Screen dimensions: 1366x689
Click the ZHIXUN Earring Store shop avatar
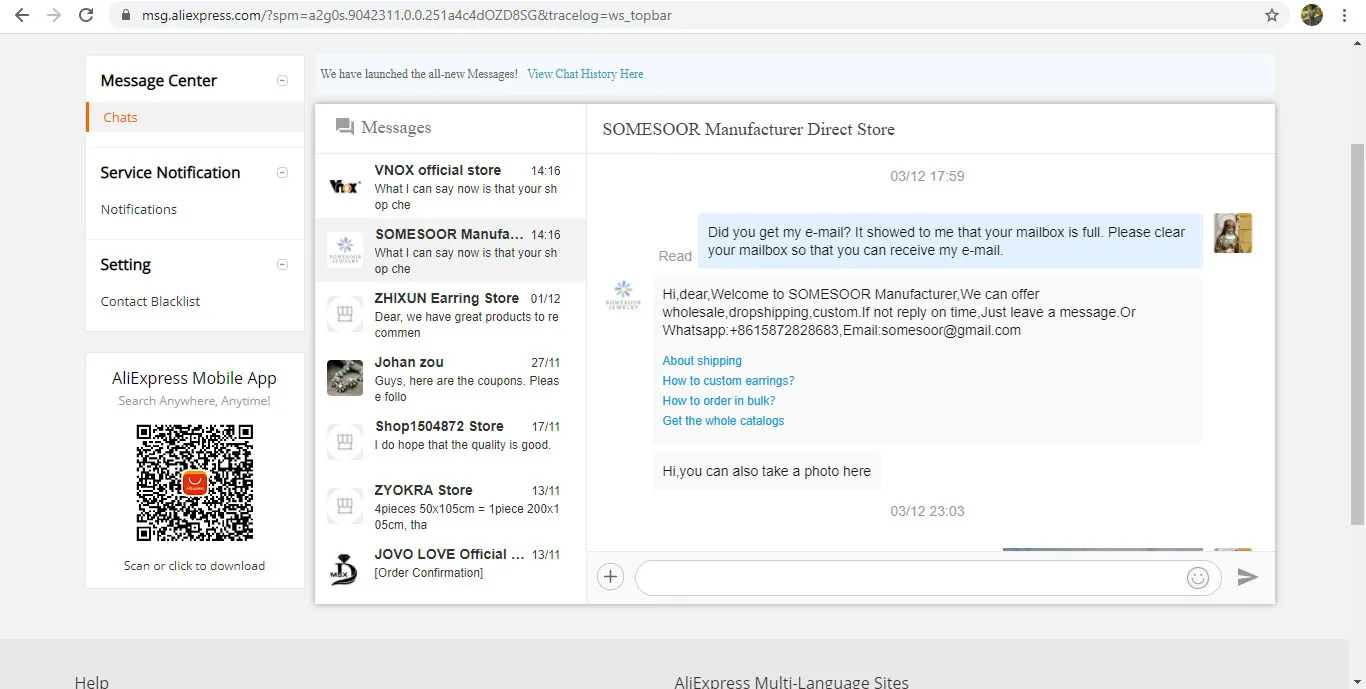point(345,314)
